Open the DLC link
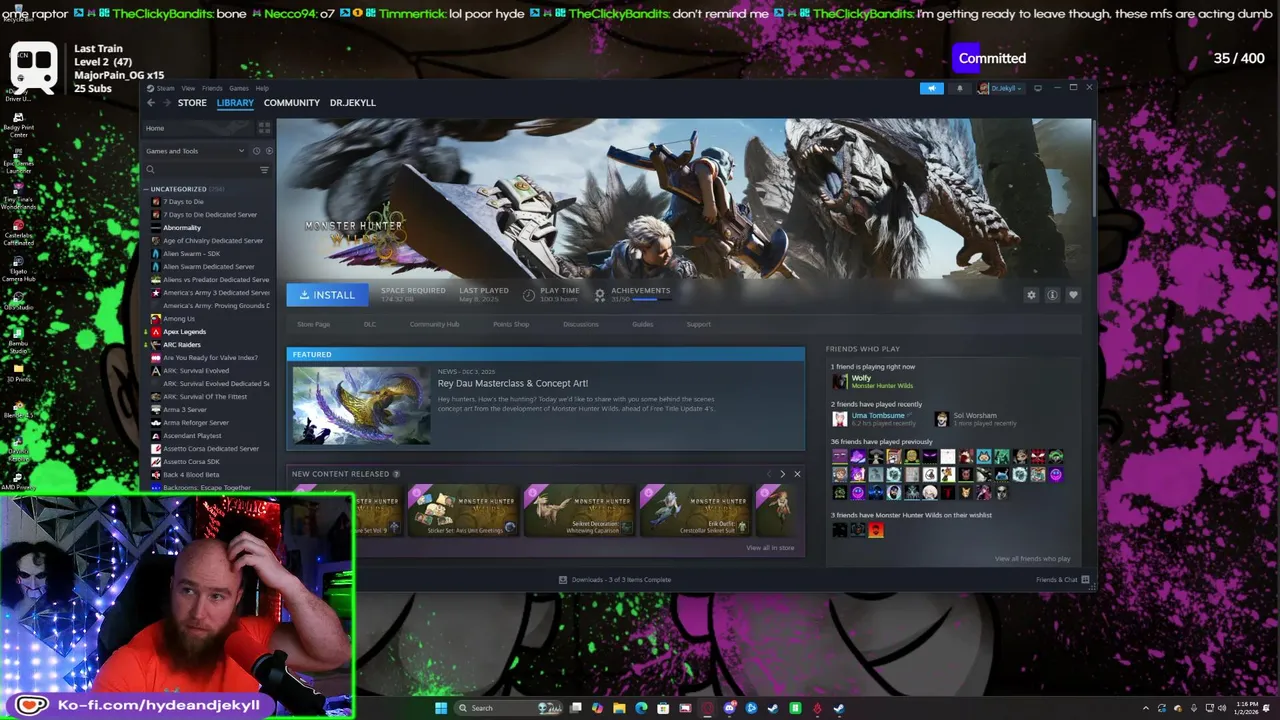 [370, 324]
